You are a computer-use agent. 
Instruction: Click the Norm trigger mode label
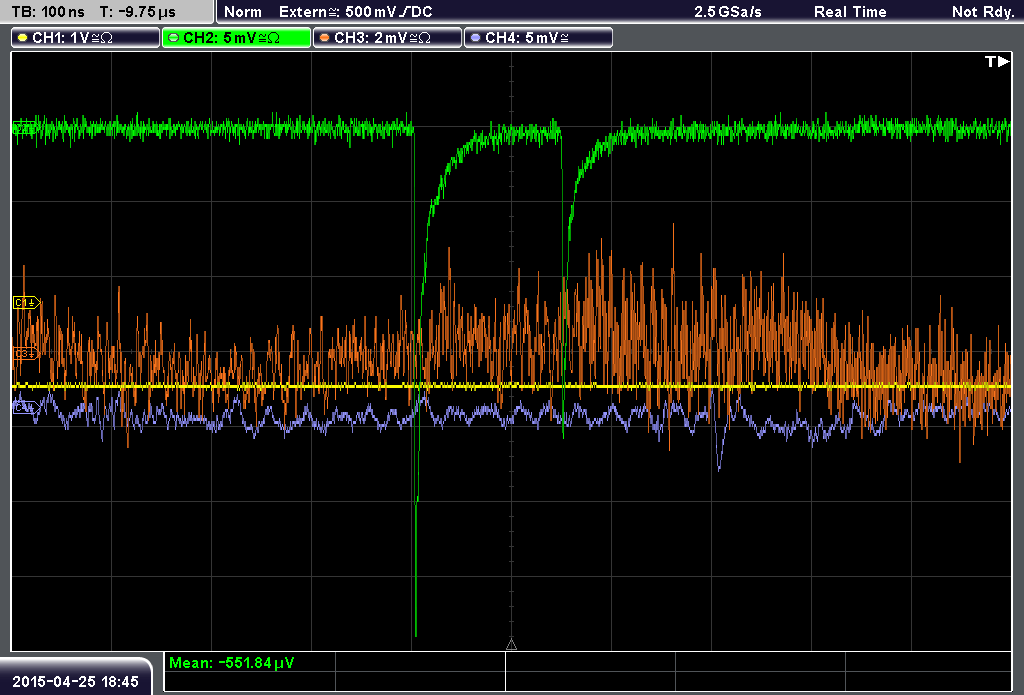(x=242, y=12)
